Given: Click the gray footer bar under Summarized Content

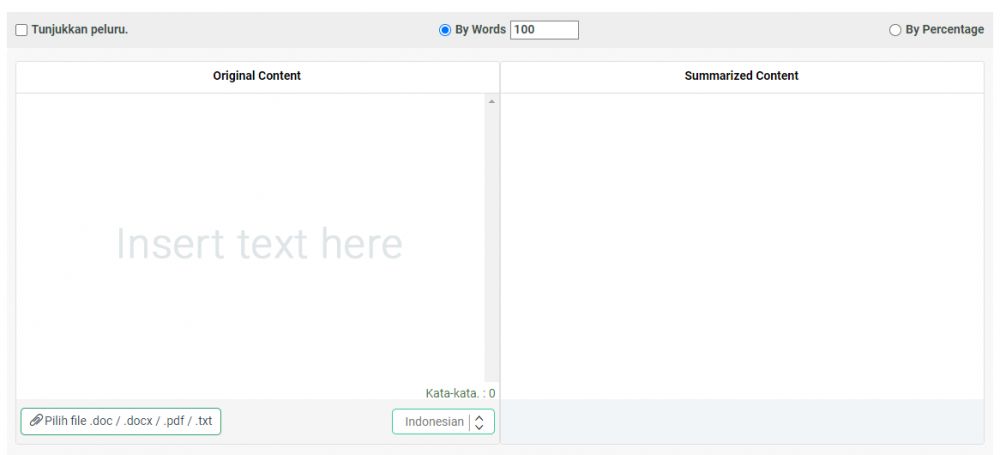Looking at the screenshot, I should coord(741,421).
